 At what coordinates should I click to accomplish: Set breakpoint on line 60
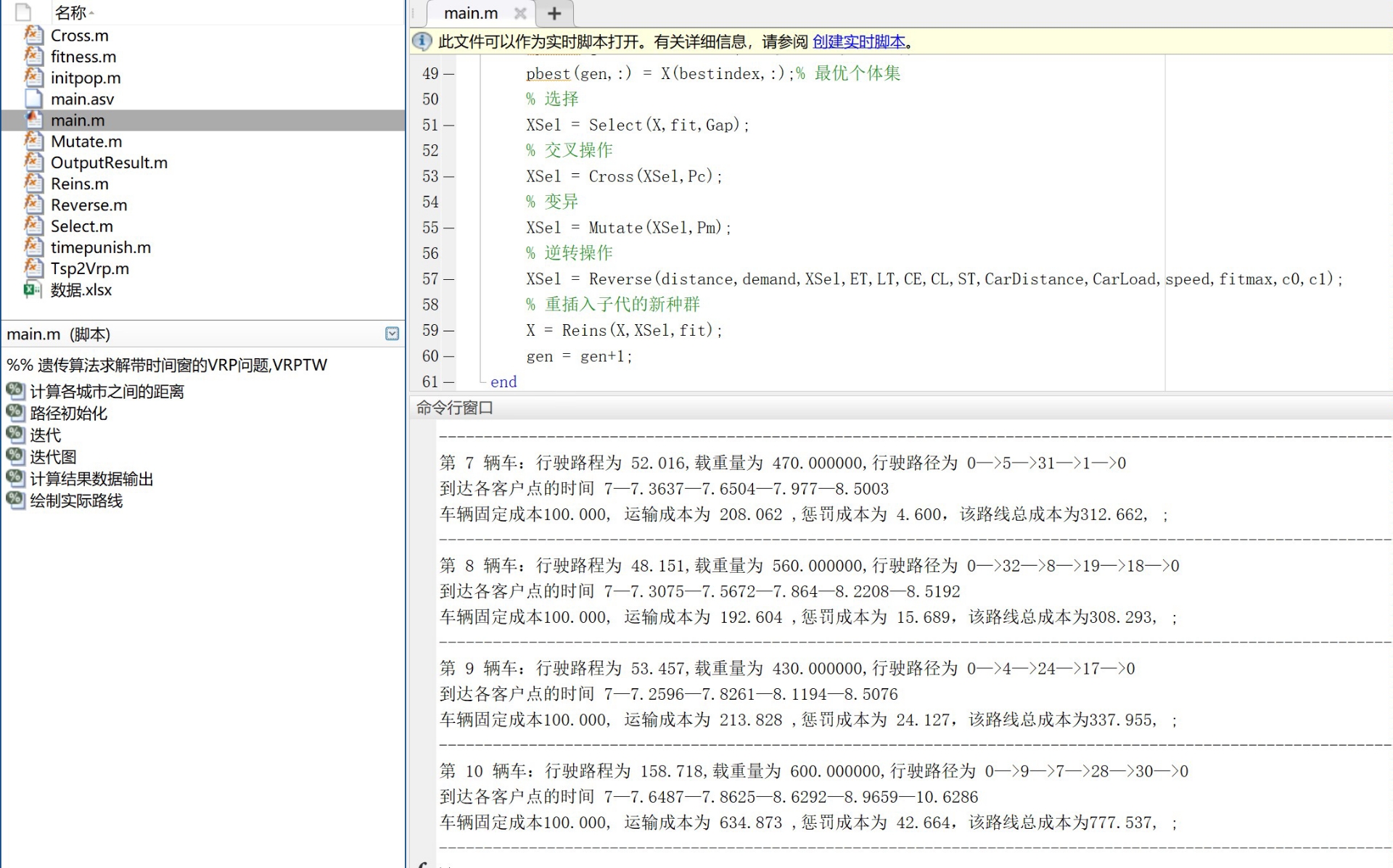click(449, 356)
